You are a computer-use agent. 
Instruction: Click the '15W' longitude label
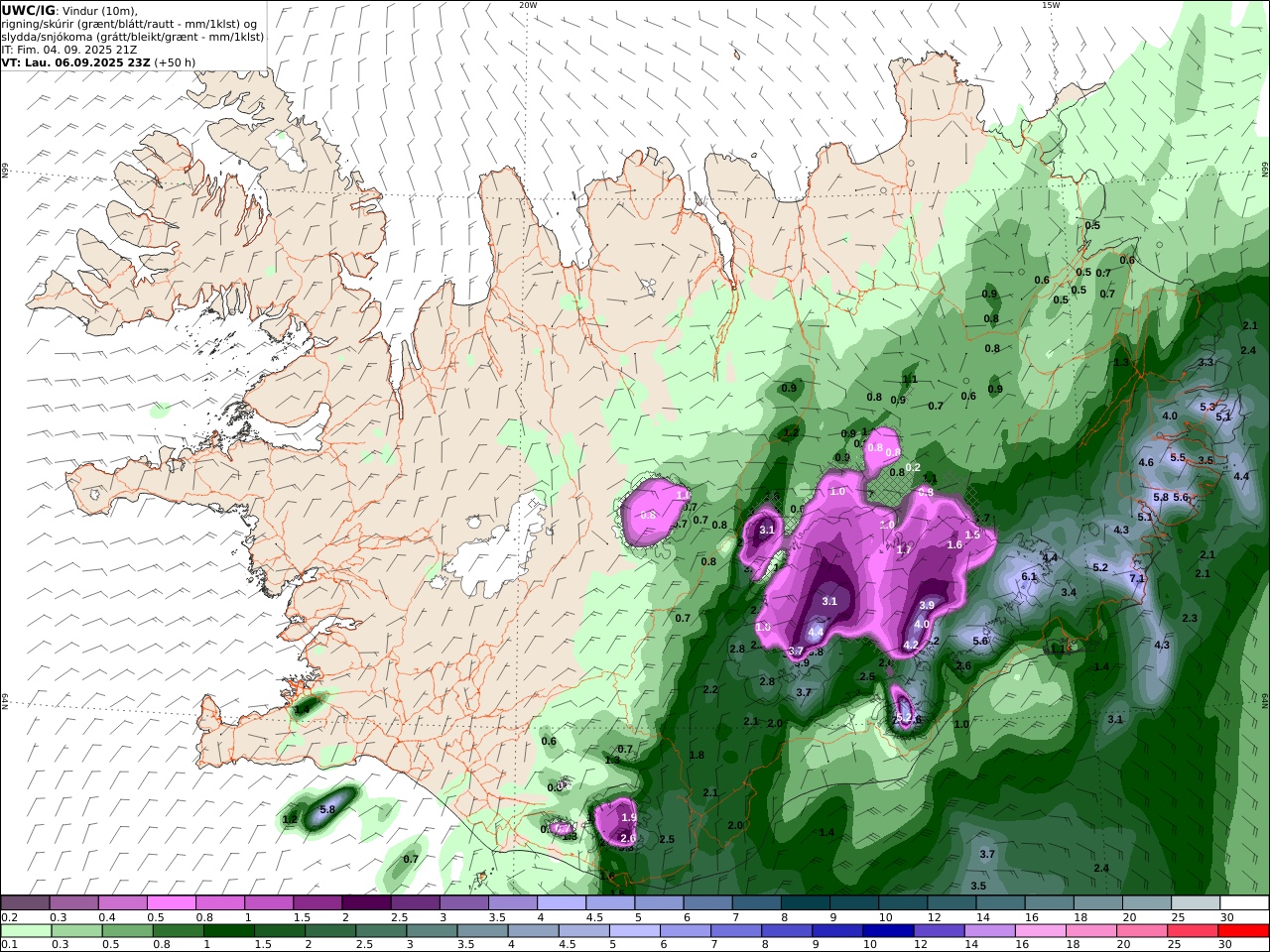click(1050, 5)
